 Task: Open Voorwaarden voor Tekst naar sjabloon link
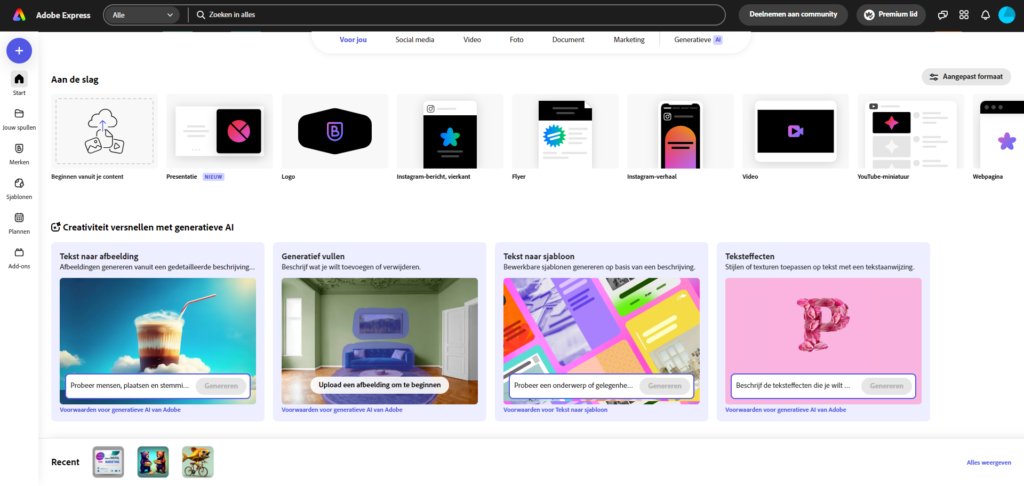click(556, 410)
